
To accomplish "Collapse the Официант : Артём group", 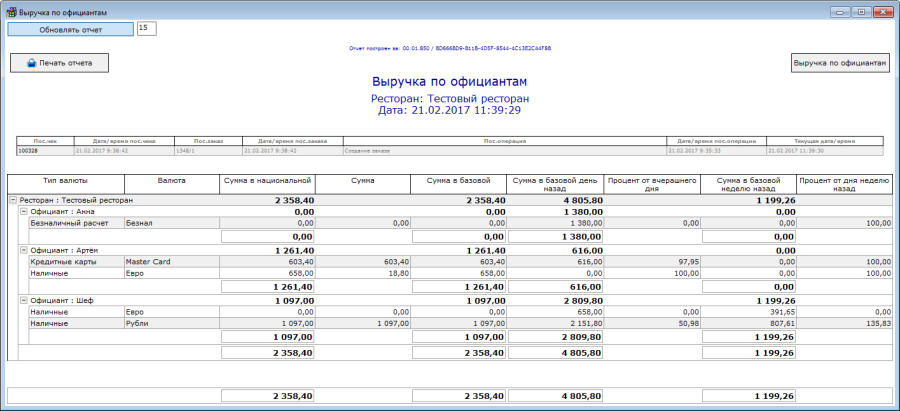I will coord(23,251).
